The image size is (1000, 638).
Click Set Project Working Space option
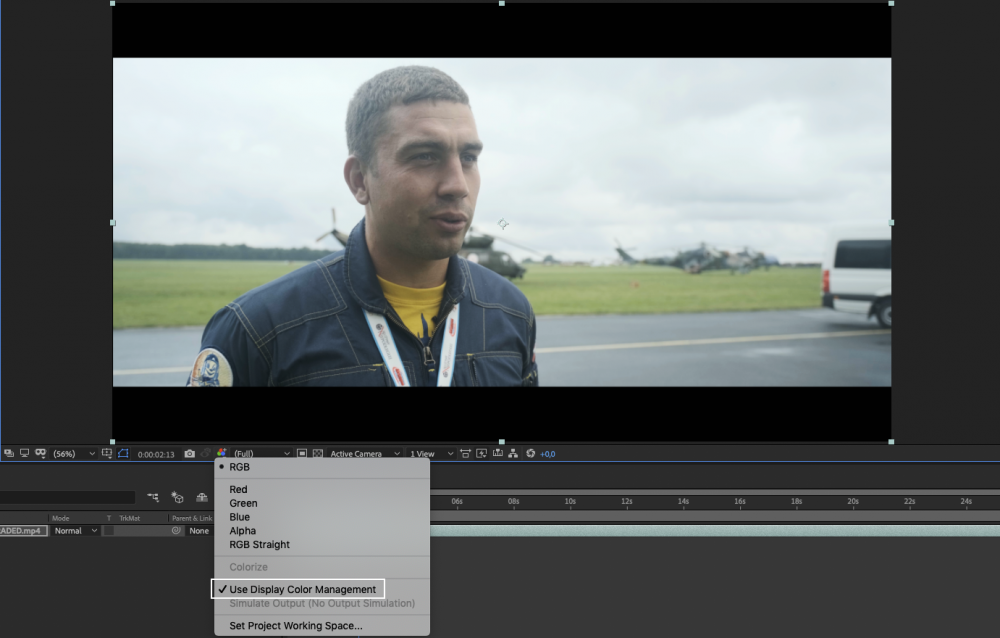point(296,626)
